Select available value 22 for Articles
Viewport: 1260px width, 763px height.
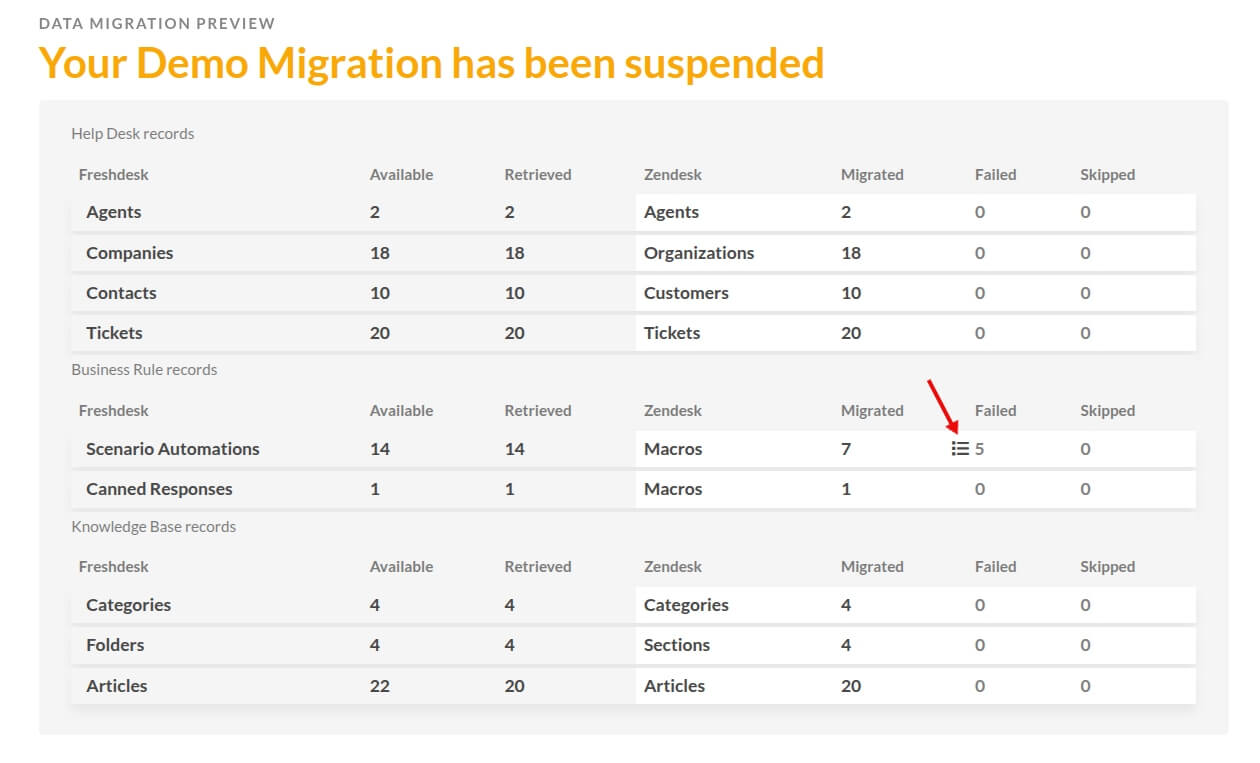pyautogui.click(x=380, y=686)
